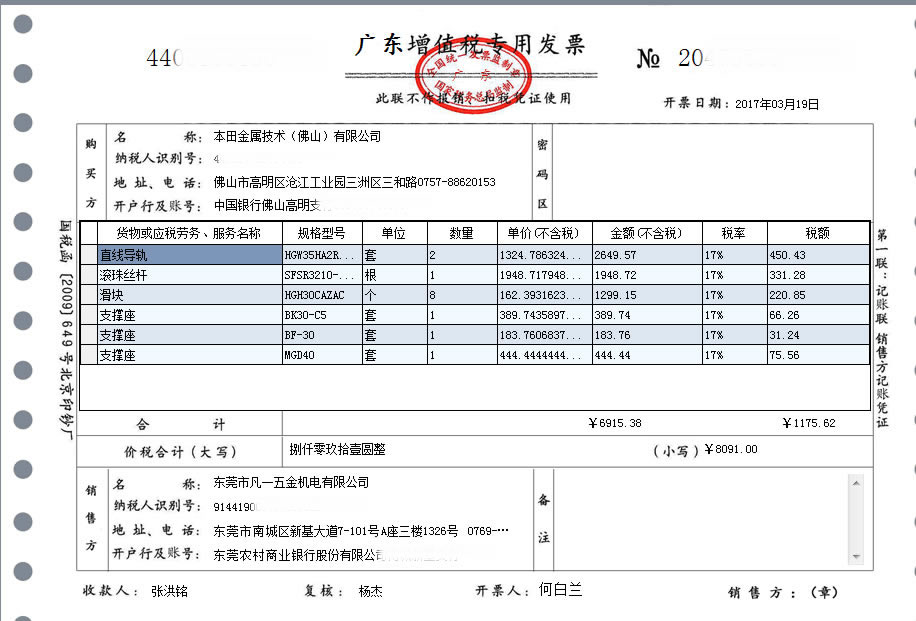The image size is (916, 621).
Task: Select the 支撑座 cell in the BK30-C5 row
Action: click(190, 315)
